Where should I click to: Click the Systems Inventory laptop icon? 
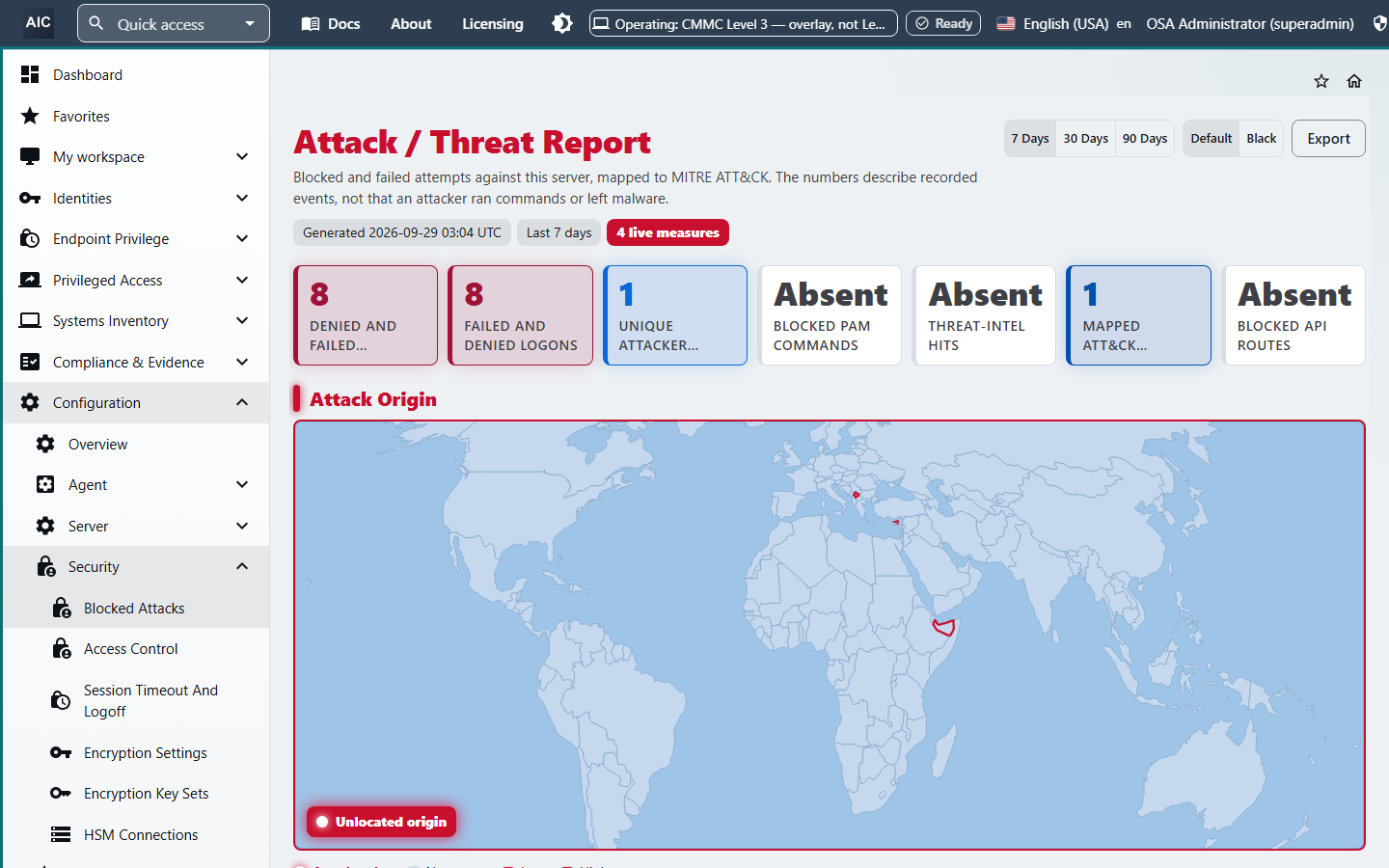[x=30, y=320]
